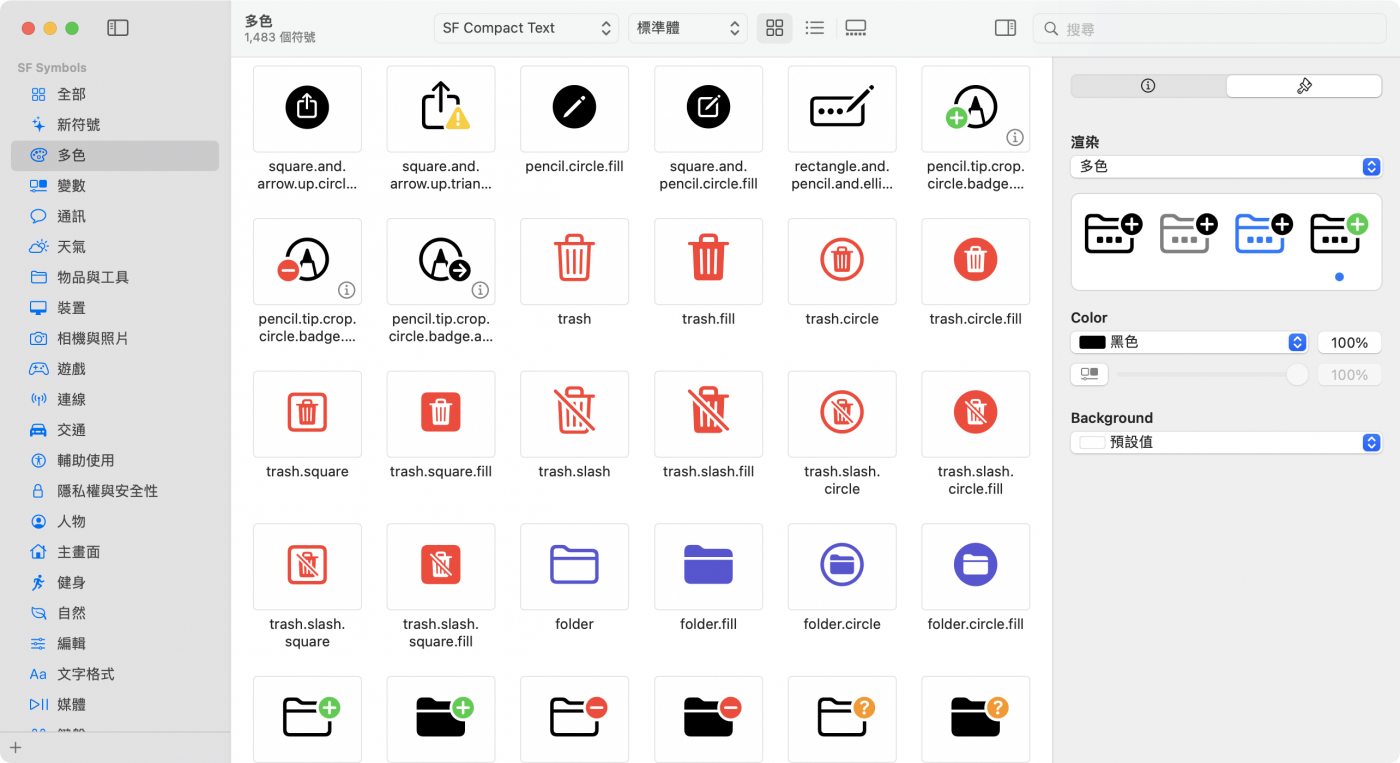Select trash.square.fill symbol tile
1400x763 pixels.
coord(441,414)
